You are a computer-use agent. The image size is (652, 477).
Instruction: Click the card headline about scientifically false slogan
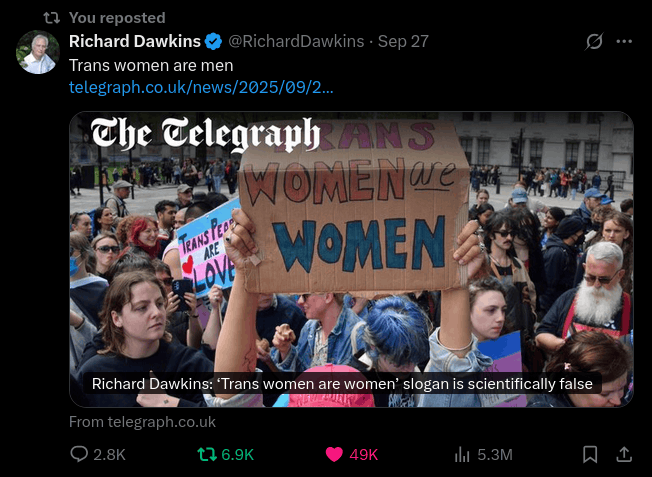click(342, 383)
